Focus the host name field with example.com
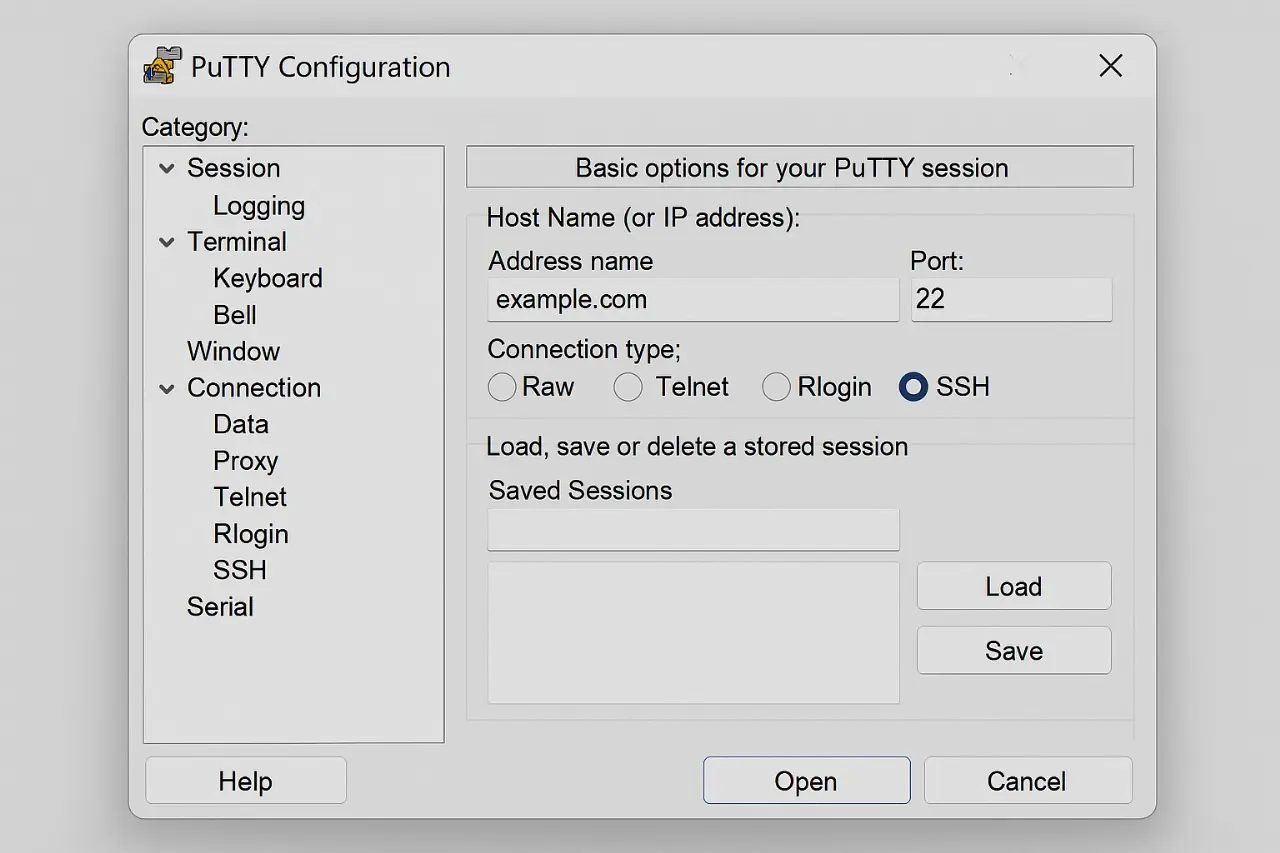Screen dimensions: 1280x853 point(693,300)
